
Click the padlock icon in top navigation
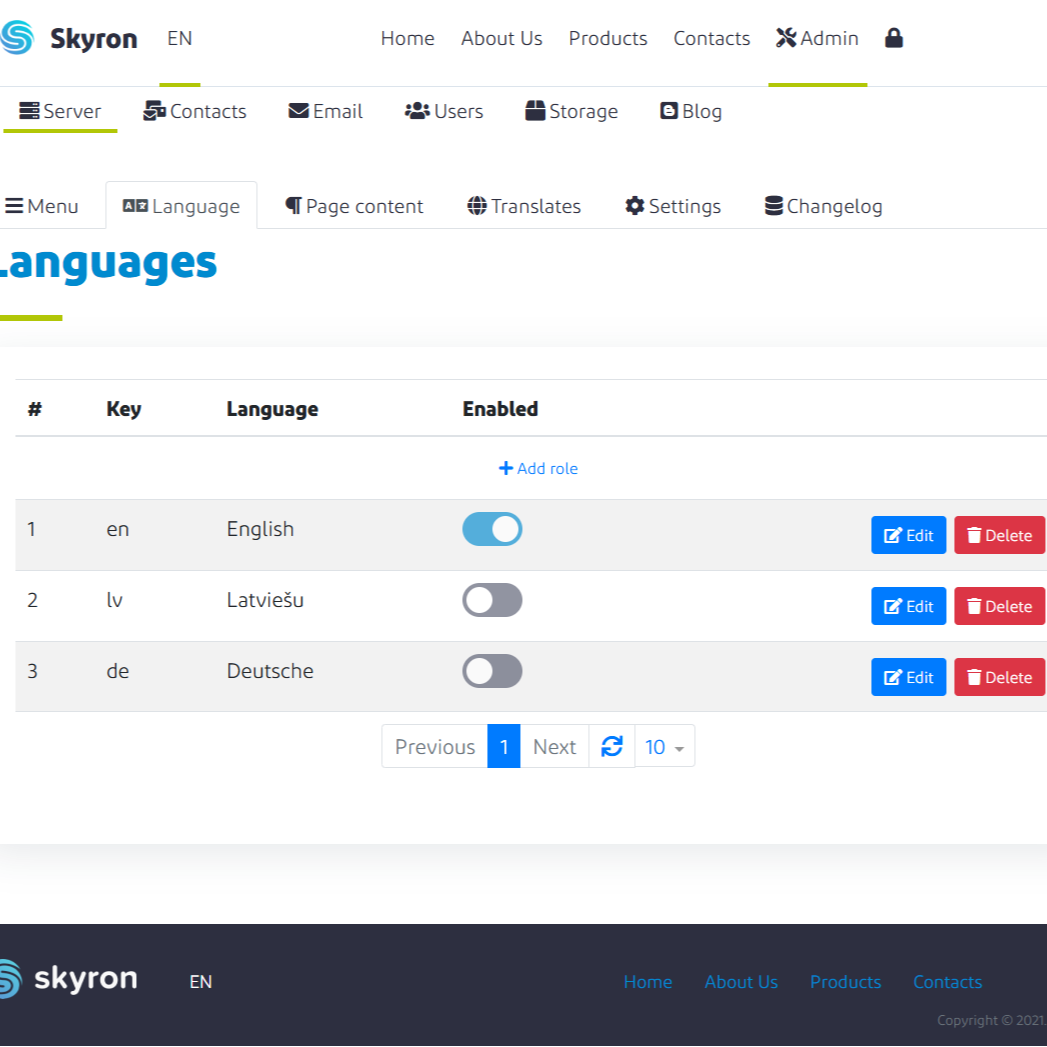[893, 38]
